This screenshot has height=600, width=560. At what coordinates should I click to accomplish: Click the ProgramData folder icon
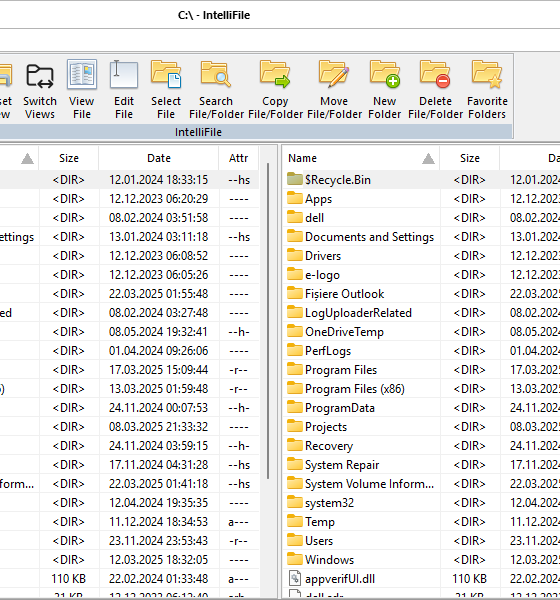tap(295, 407)
